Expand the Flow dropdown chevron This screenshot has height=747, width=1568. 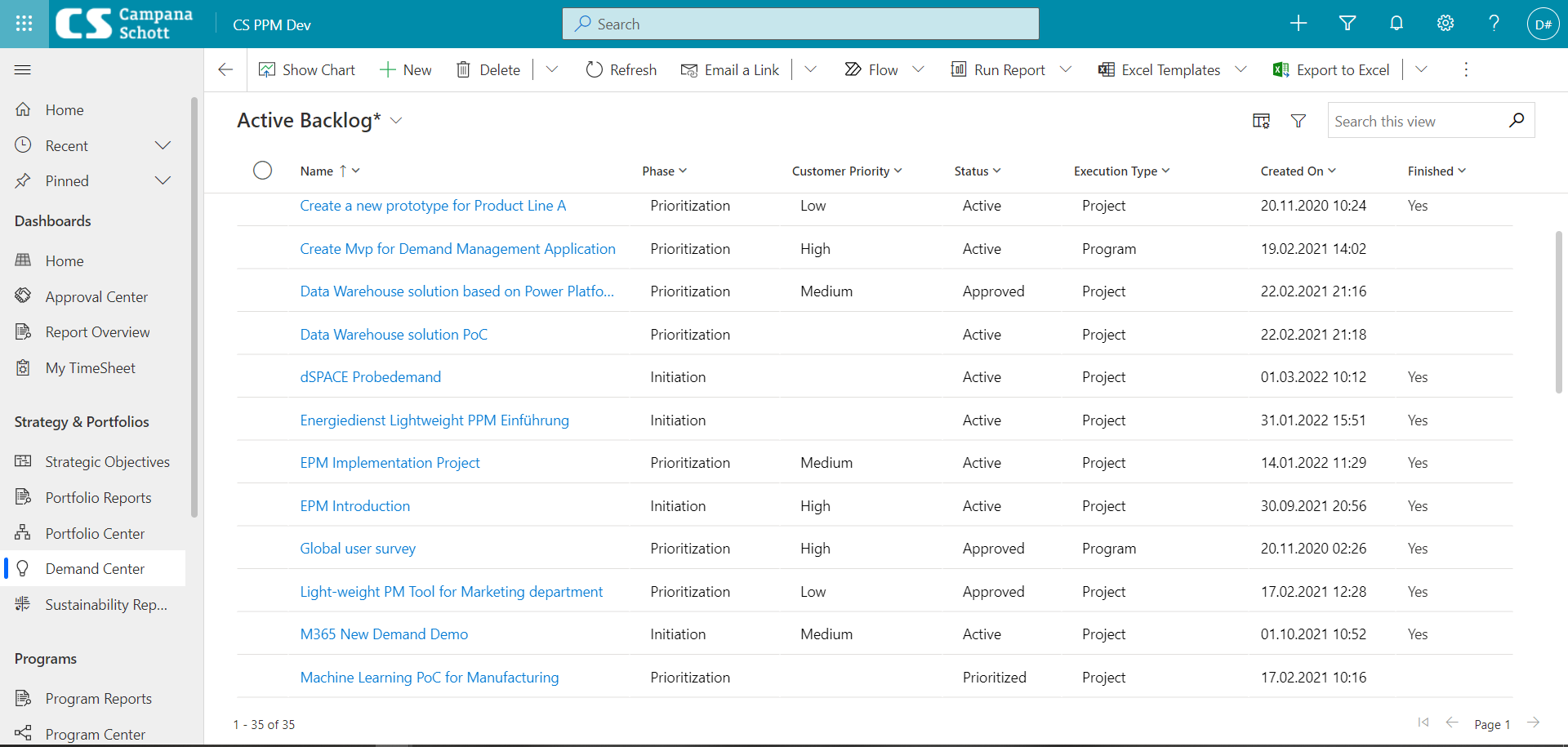pyautogui.click(x=918, y=70)
